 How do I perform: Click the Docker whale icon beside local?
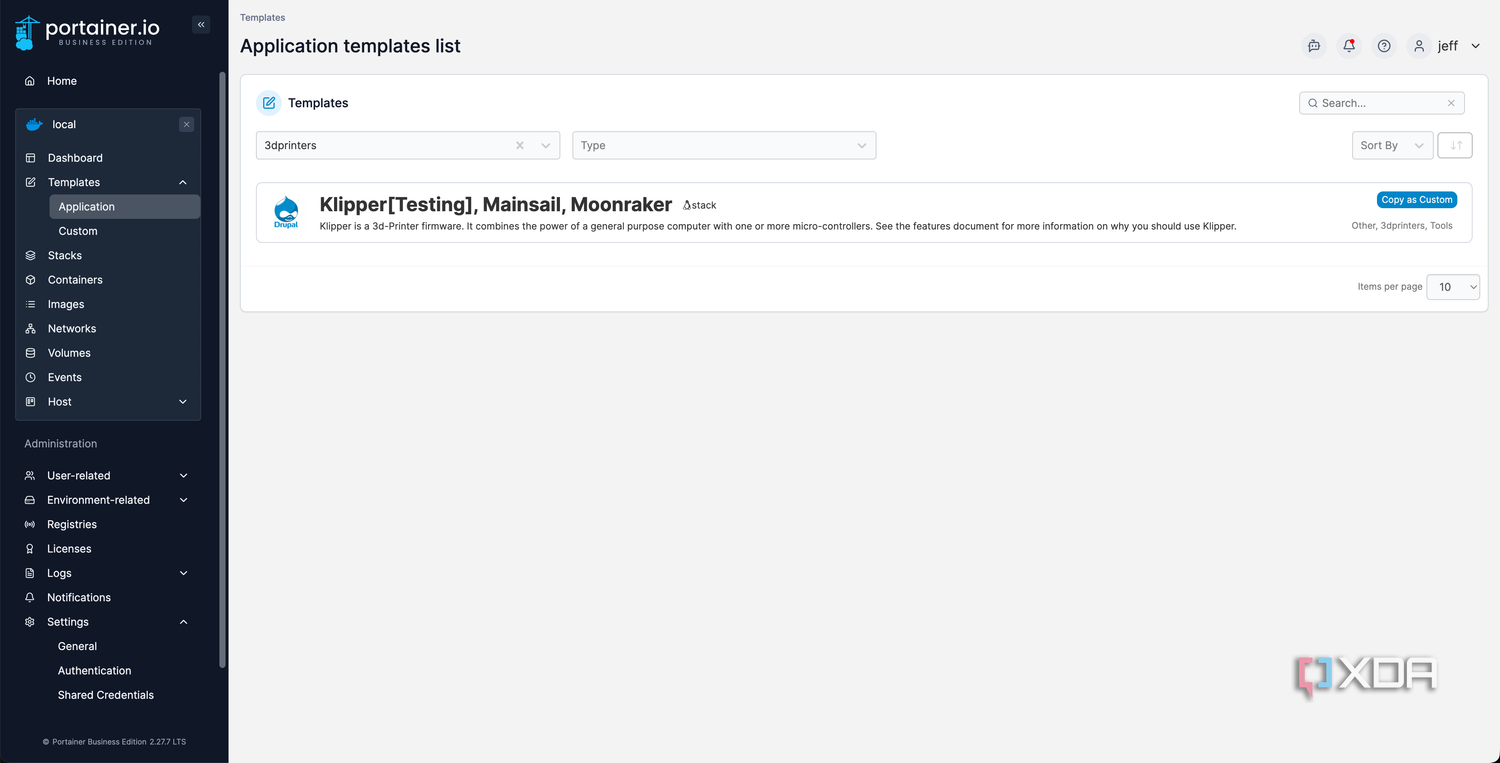(34, 124)
